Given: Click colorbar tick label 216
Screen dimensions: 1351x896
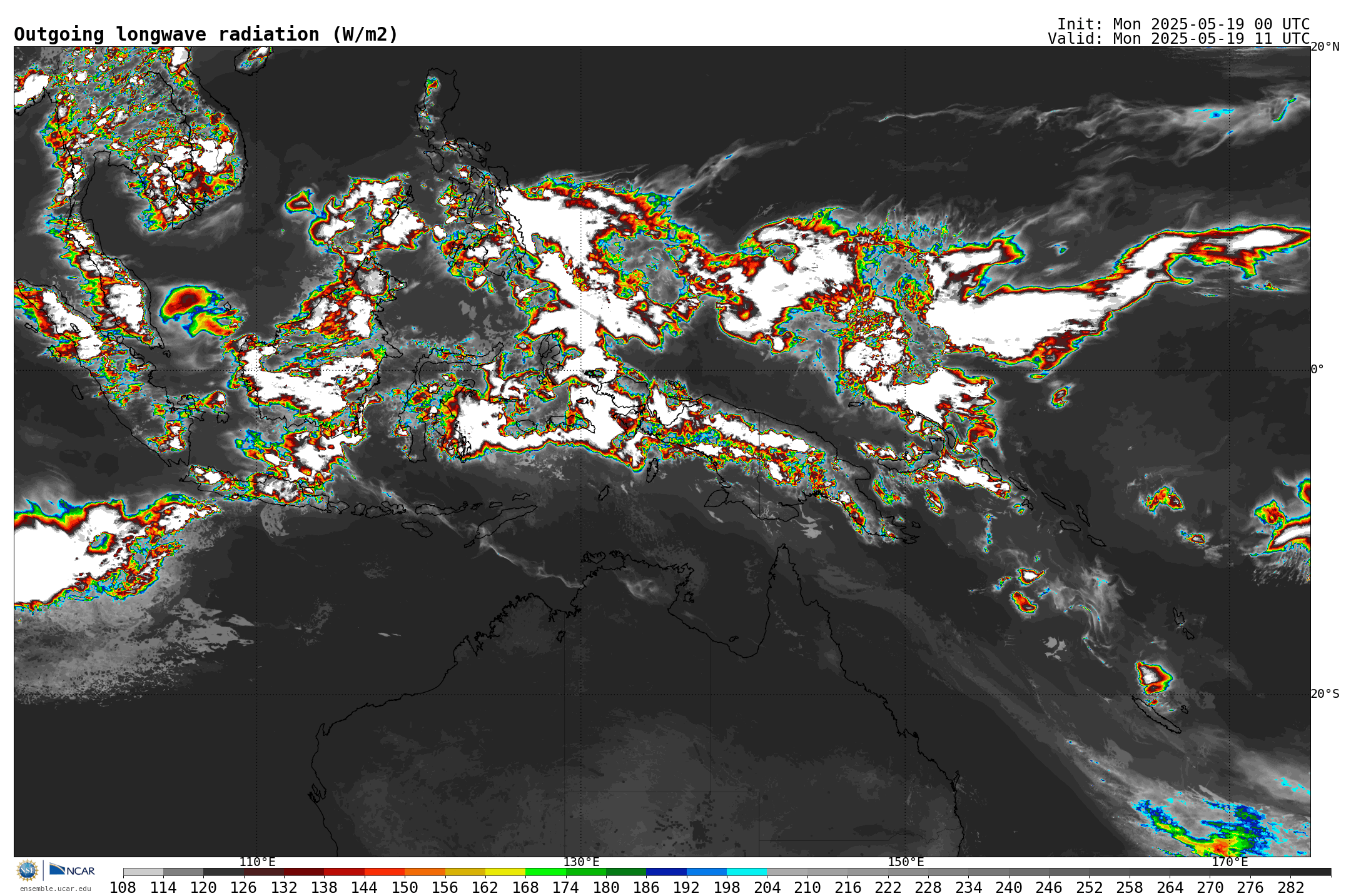Looking at the screenshot, I should pos(848,888).
